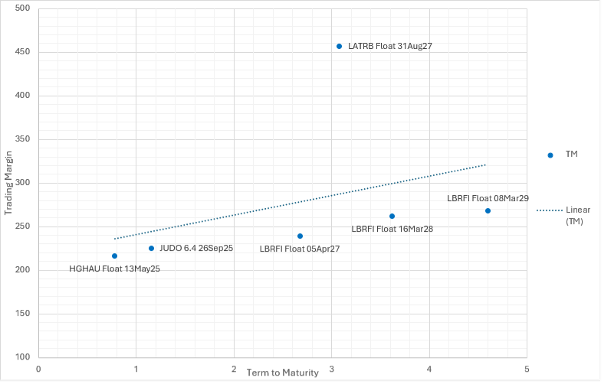Select the 4 horizontal axis label
The width and height of the screenshot is (602, 382).
[429, 369]
